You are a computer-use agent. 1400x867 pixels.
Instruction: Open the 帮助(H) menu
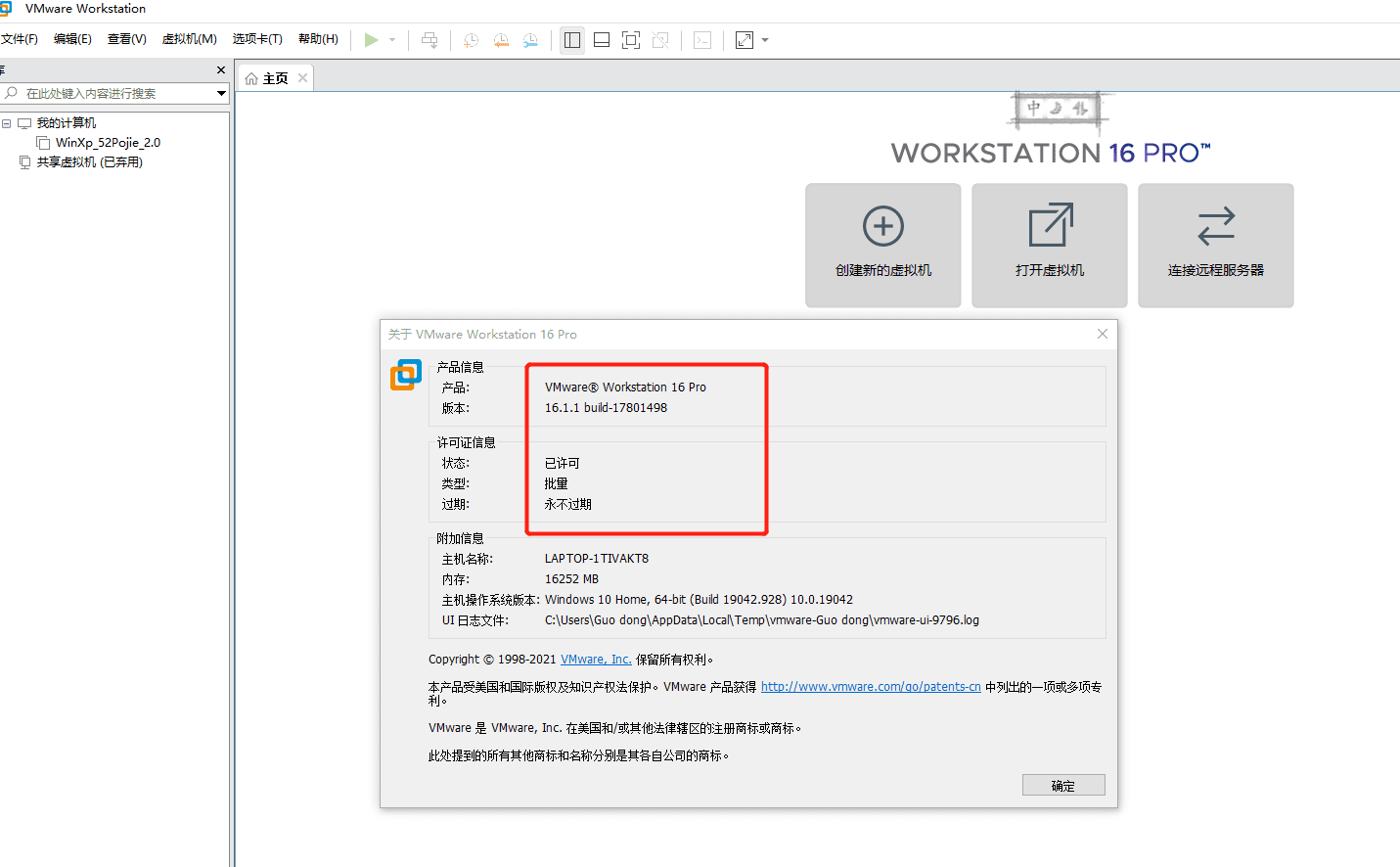318,39
